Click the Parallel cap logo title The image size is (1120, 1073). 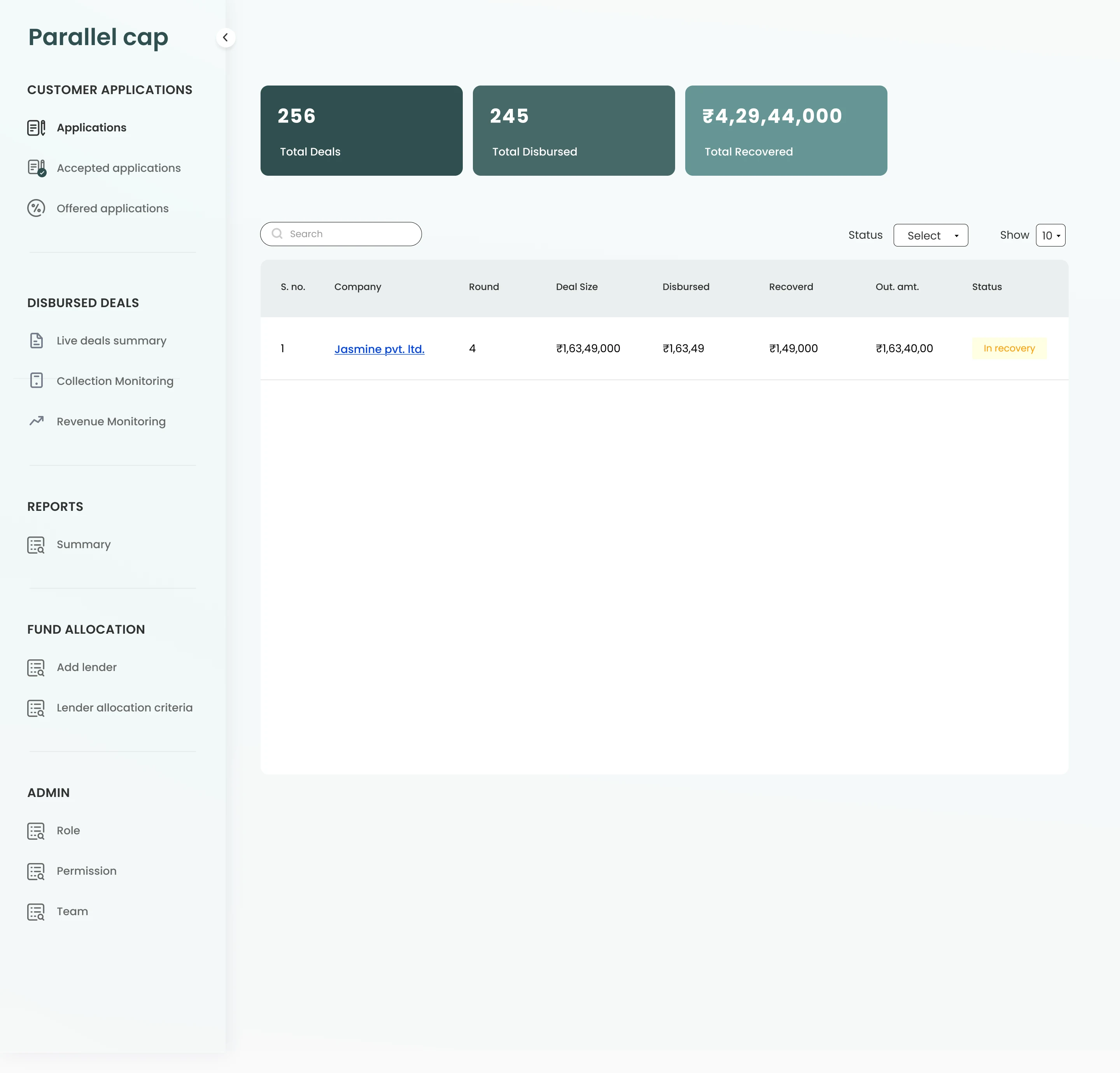click(98, 38)
